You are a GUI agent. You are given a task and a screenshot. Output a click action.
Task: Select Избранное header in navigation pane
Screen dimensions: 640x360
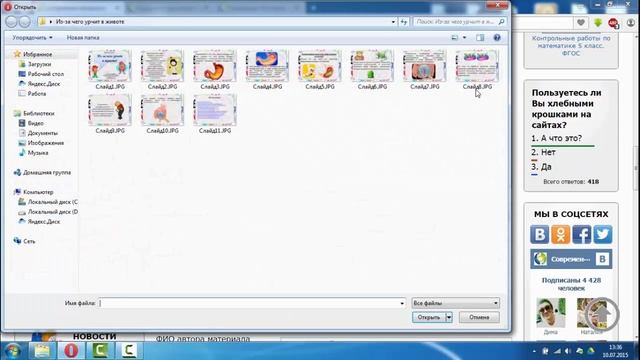click(x=37, y=54)
